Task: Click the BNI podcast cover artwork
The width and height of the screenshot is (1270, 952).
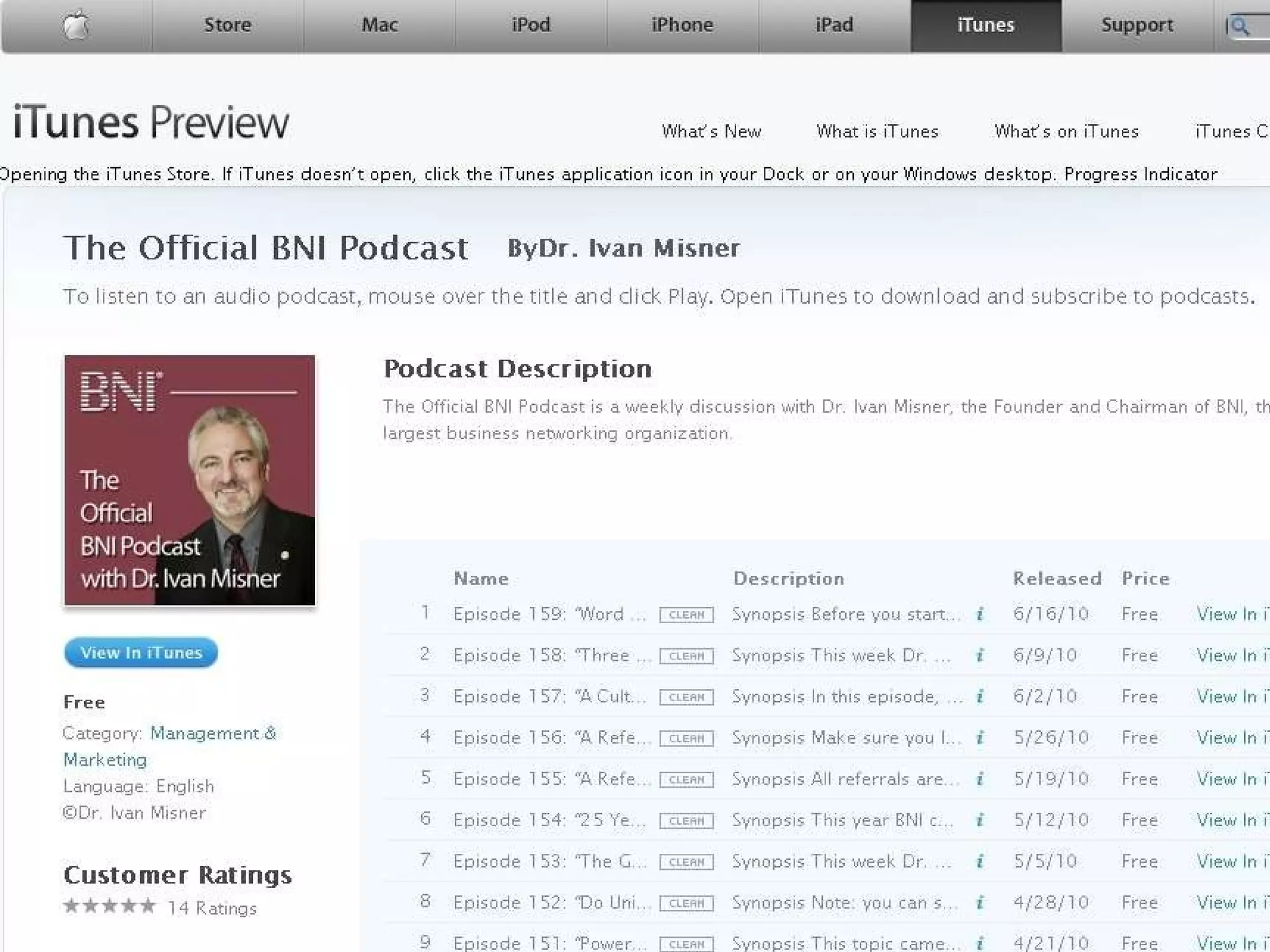Action: coord(190,480)
